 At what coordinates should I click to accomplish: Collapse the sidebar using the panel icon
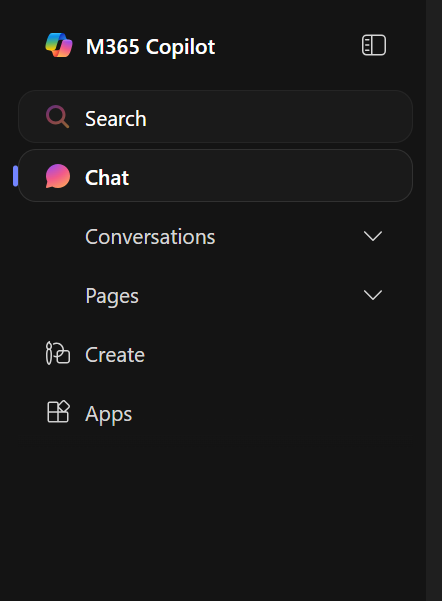[x=374, y=45]
